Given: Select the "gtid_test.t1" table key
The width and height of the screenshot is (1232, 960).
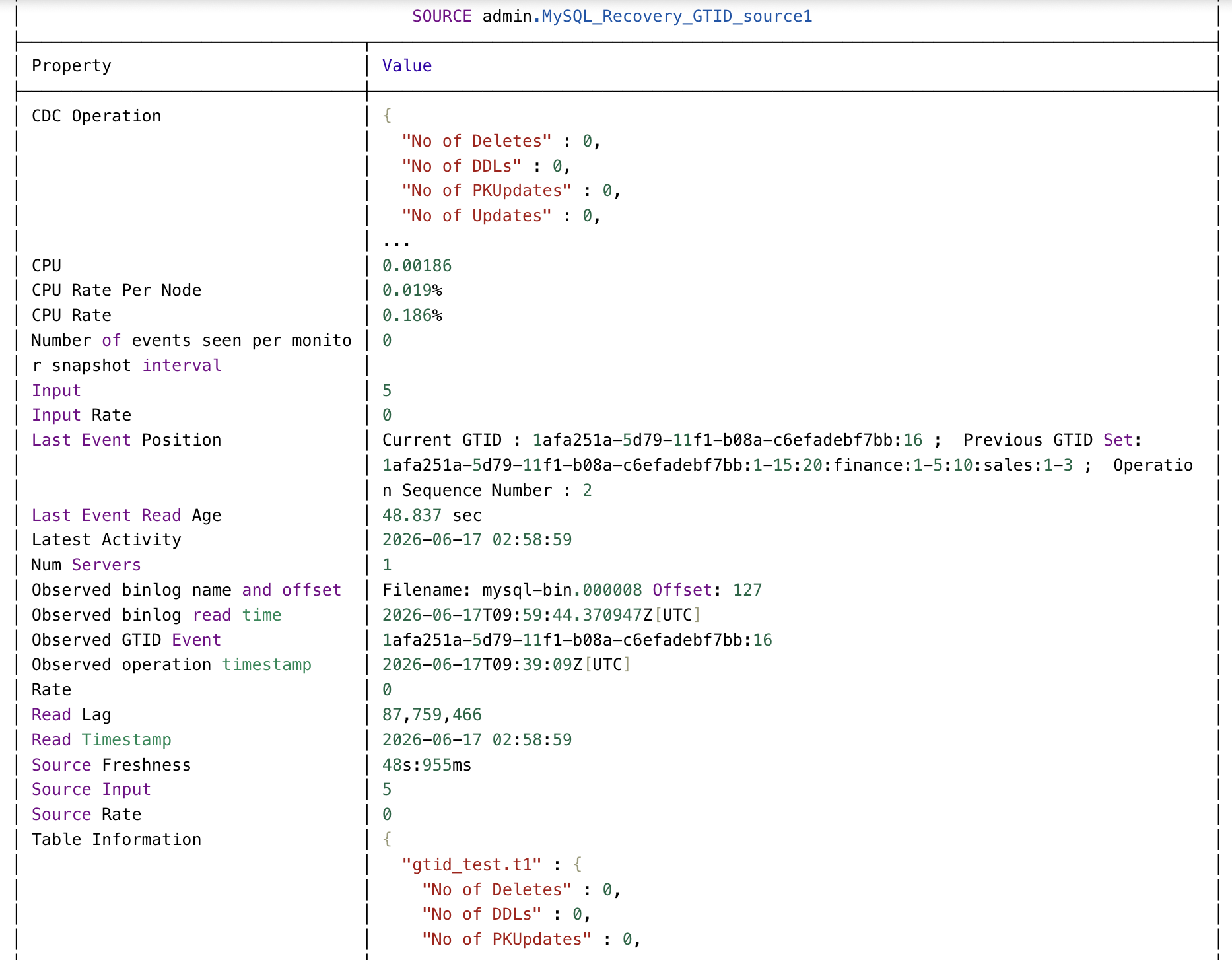Looking at the screenshot, I should (471, 865).
